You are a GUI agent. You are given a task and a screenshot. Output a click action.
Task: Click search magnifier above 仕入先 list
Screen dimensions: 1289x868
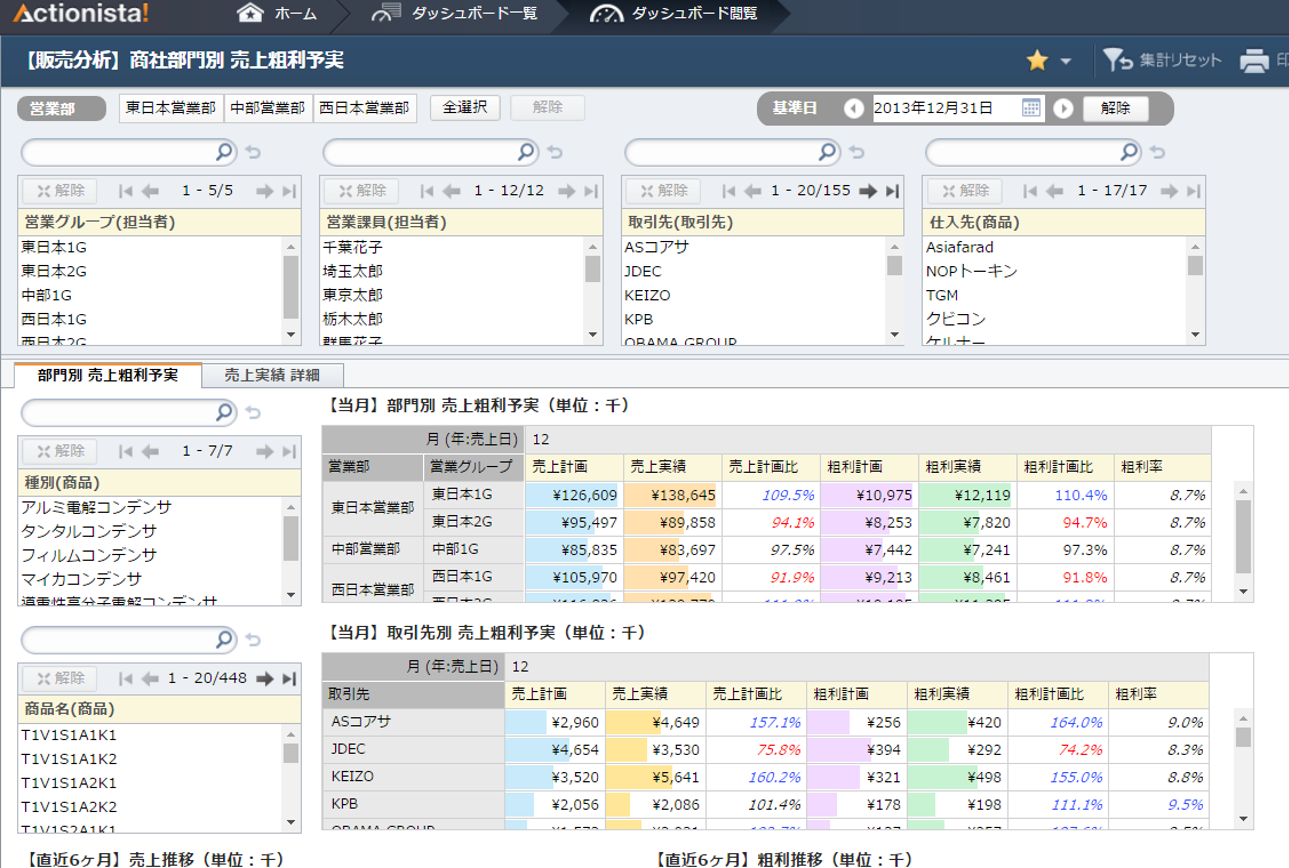coord(1129,152)
